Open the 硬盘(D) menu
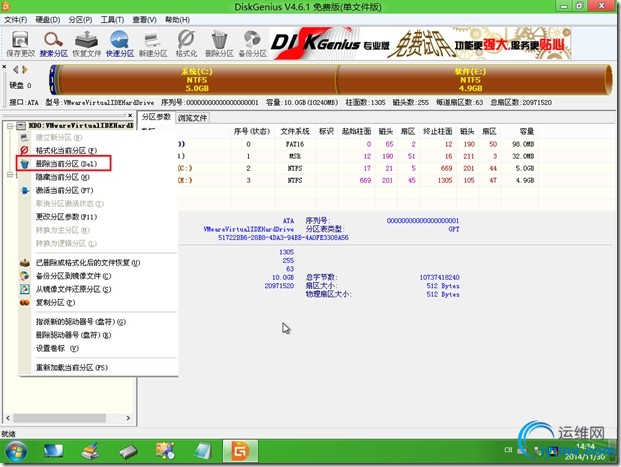The height and width of the screenshot is (467, 621). 48,19
